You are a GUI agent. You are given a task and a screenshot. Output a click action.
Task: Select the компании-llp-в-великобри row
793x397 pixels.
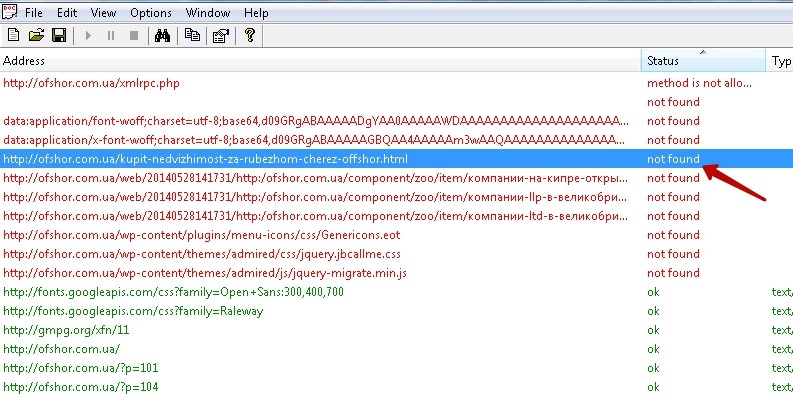pos(396,197)
